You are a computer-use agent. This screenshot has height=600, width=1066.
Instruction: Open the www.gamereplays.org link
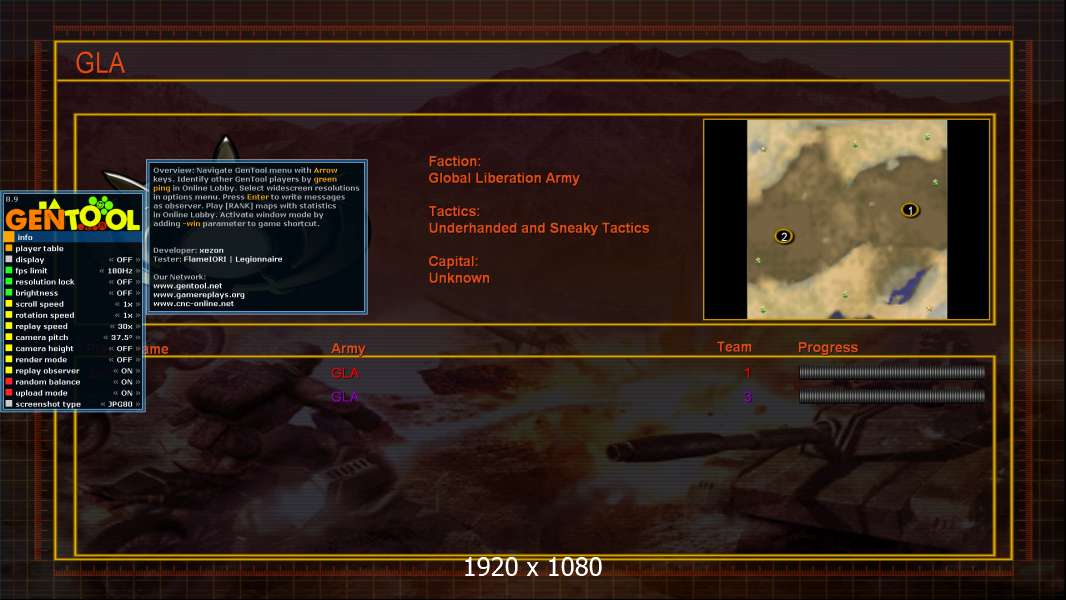pyautogui.click(x=199, y=295)
